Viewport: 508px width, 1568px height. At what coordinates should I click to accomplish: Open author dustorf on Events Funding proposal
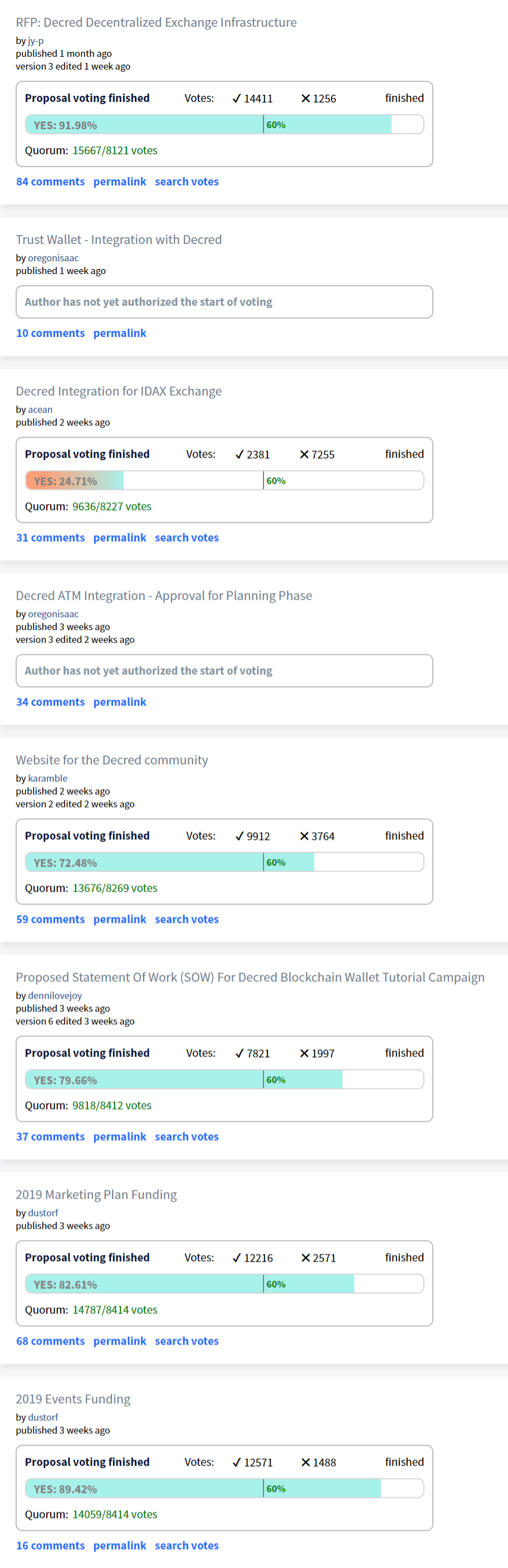(43, 1418)
